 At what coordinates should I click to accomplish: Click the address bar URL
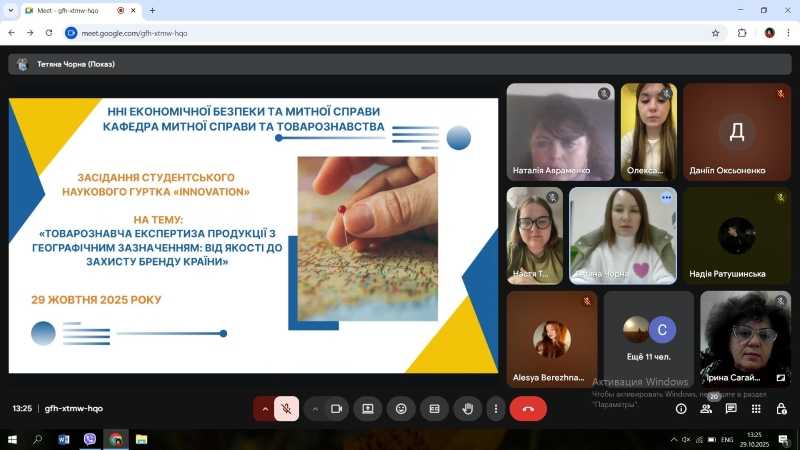click(134, 33)
